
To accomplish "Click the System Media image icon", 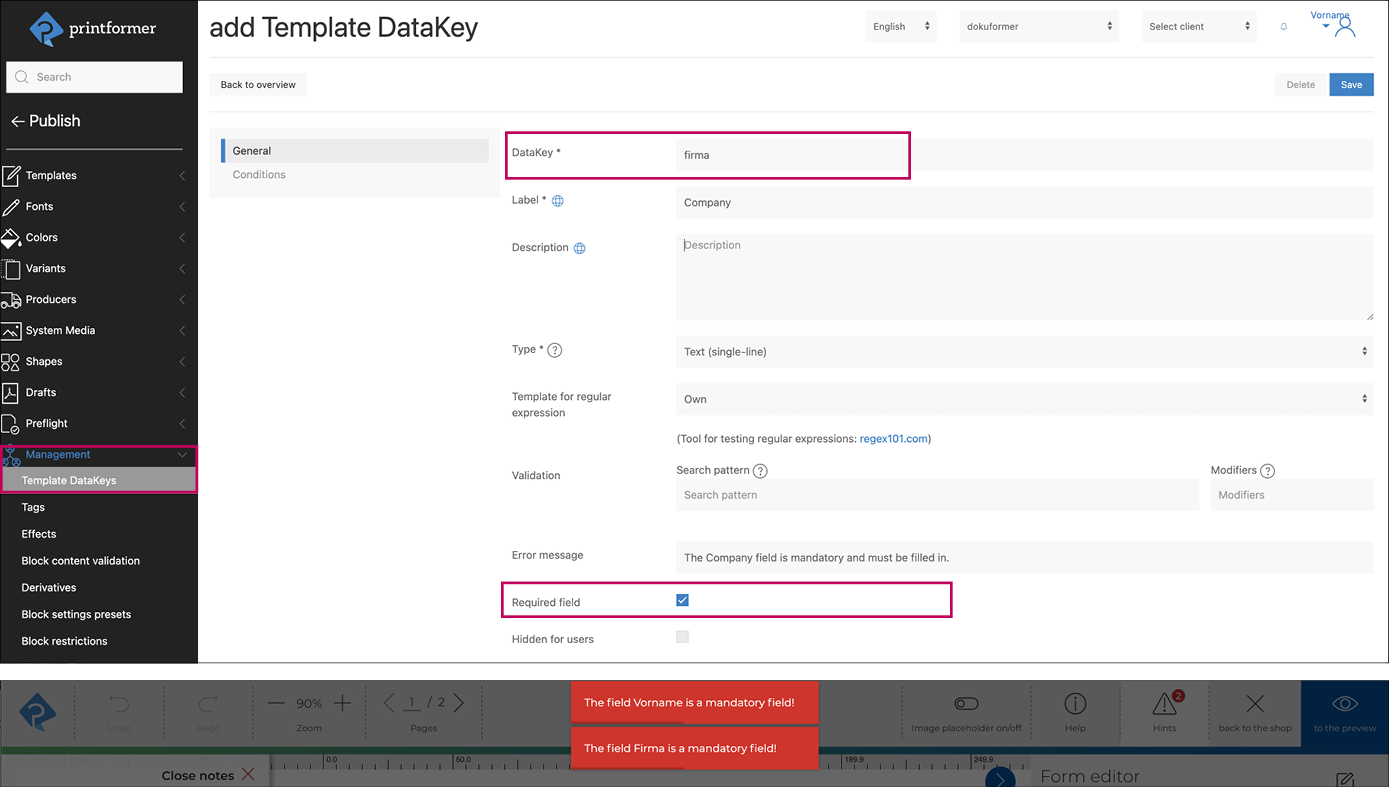I will click(x=11, y=331).
